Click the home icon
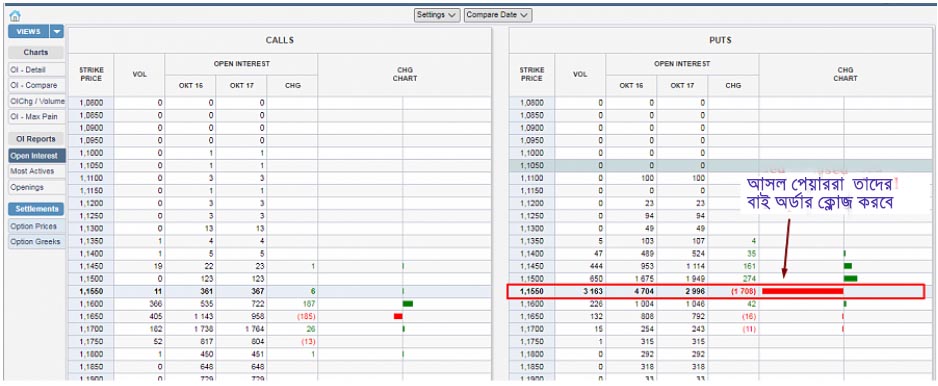The height and width of the screenshot is (386, 938). pos(15,16)
